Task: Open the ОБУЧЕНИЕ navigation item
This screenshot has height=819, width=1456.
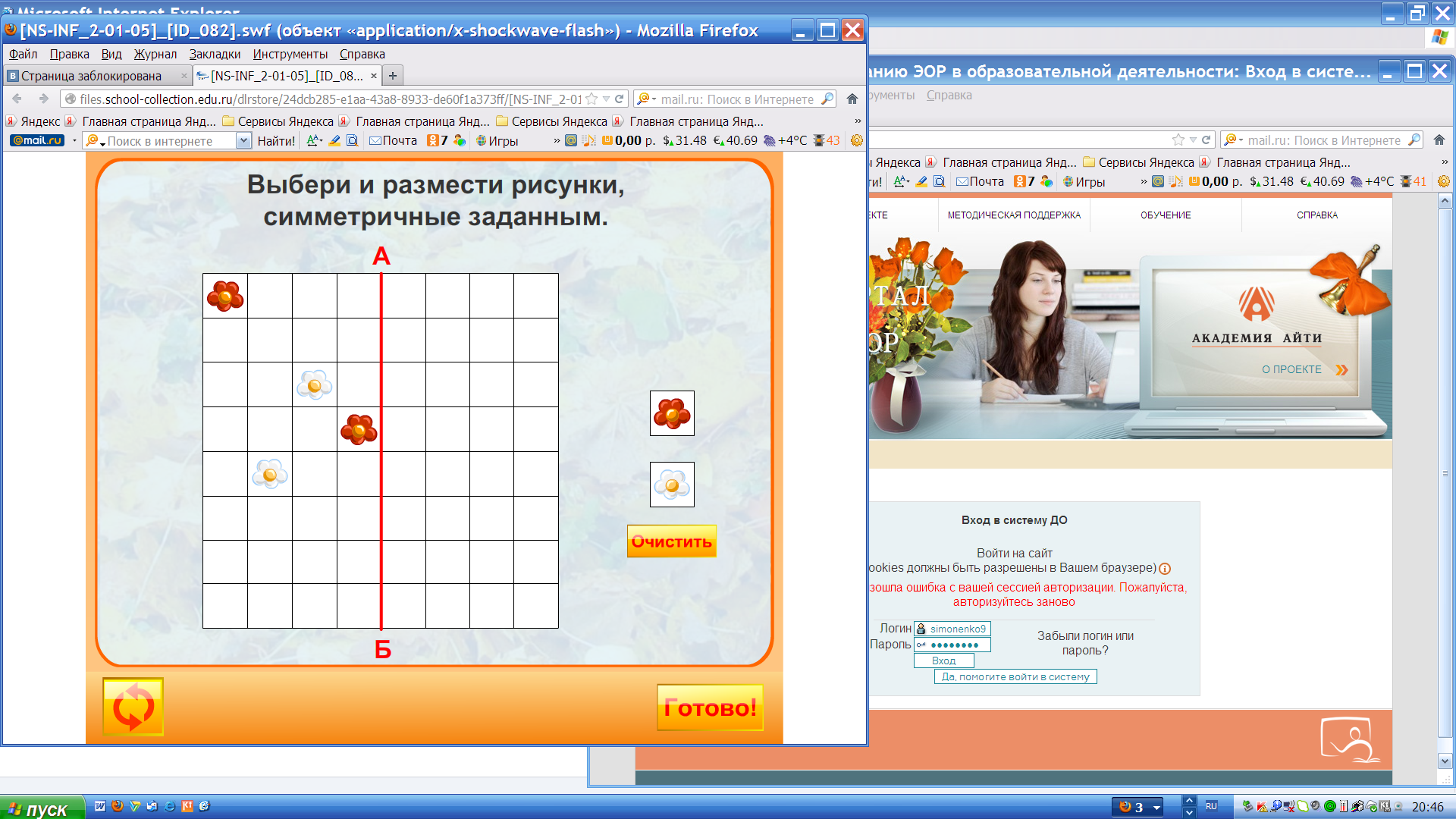Action: (1166, 215)
